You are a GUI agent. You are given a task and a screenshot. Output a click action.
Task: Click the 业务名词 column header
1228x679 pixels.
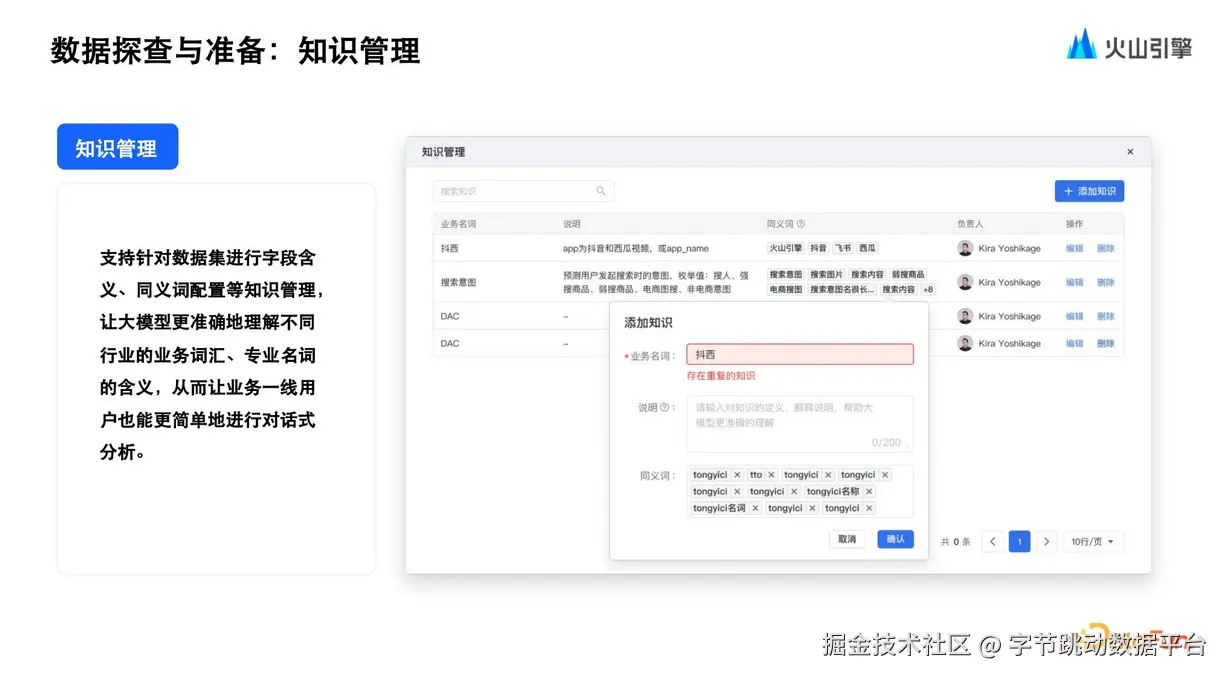pyautogui.click(x=459, y=224)
